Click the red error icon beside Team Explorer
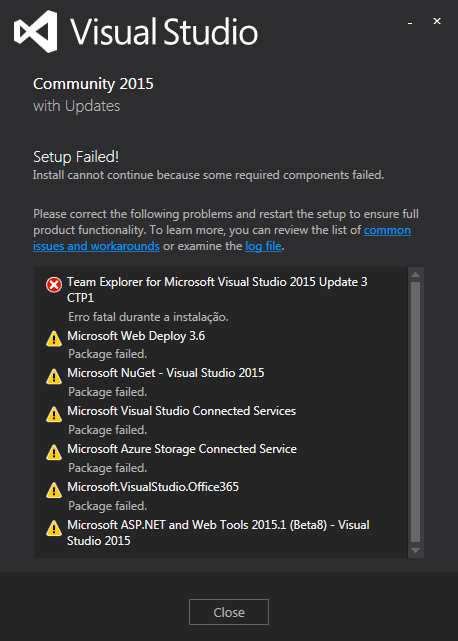This screenshot has height=641, width=458. coord(54,285)
